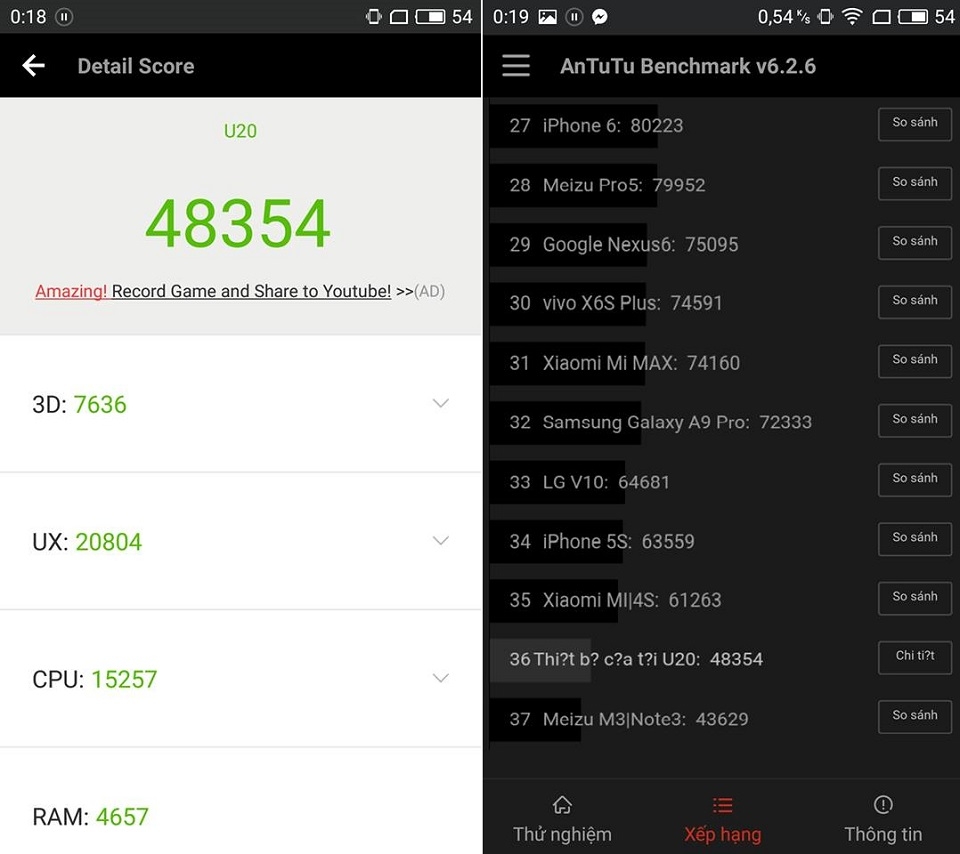Open the hamburger menu in AnTuTu Benchmark
Screen dimensions: 960x854
pyautogui.click(x=516, y=66)
